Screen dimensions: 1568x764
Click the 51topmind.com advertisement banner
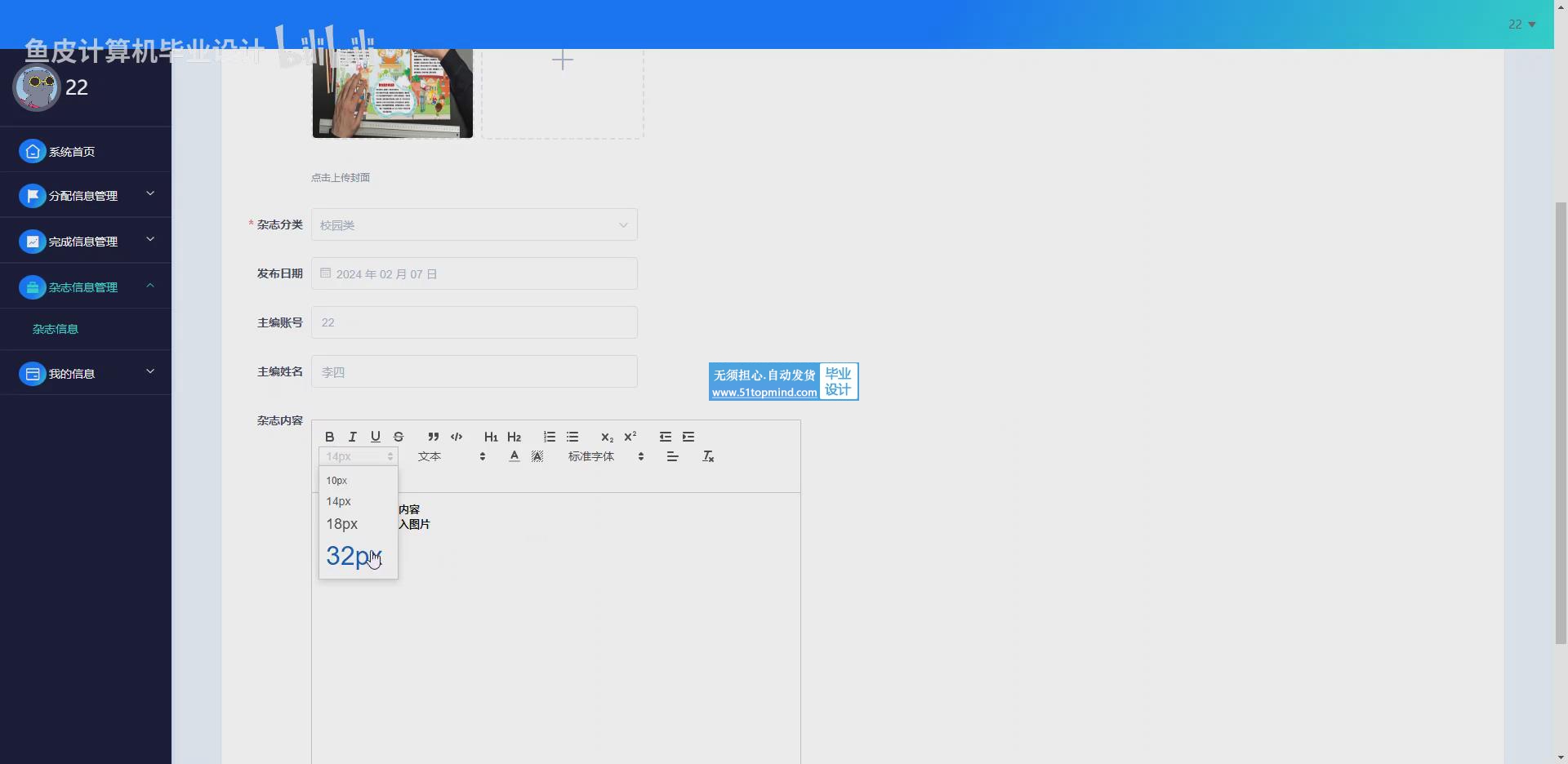(784, 381)
